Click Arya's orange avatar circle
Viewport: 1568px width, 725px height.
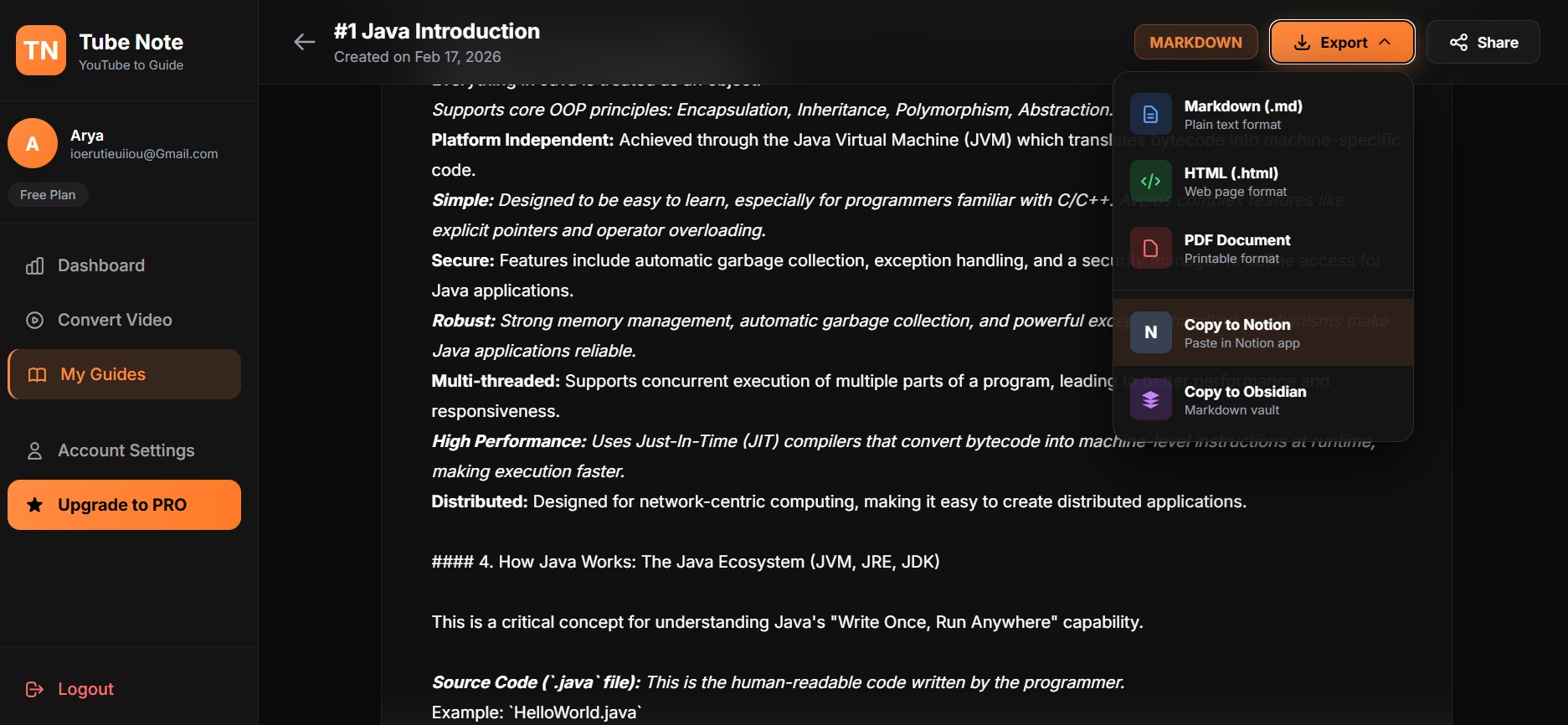point(33,143)
